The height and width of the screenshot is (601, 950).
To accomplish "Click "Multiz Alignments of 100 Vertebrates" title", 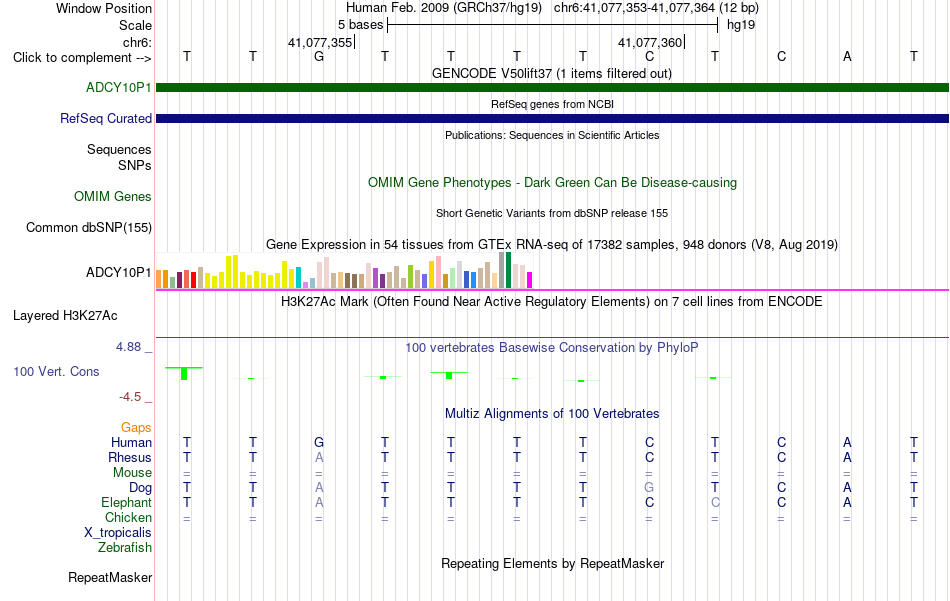I will (552, 413).
